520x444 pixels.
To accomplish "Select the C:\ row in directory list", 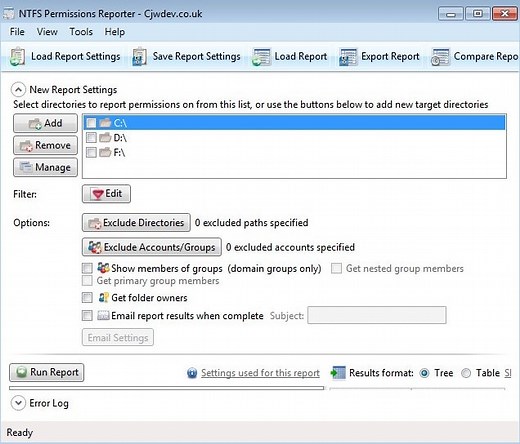I will 294,123.
